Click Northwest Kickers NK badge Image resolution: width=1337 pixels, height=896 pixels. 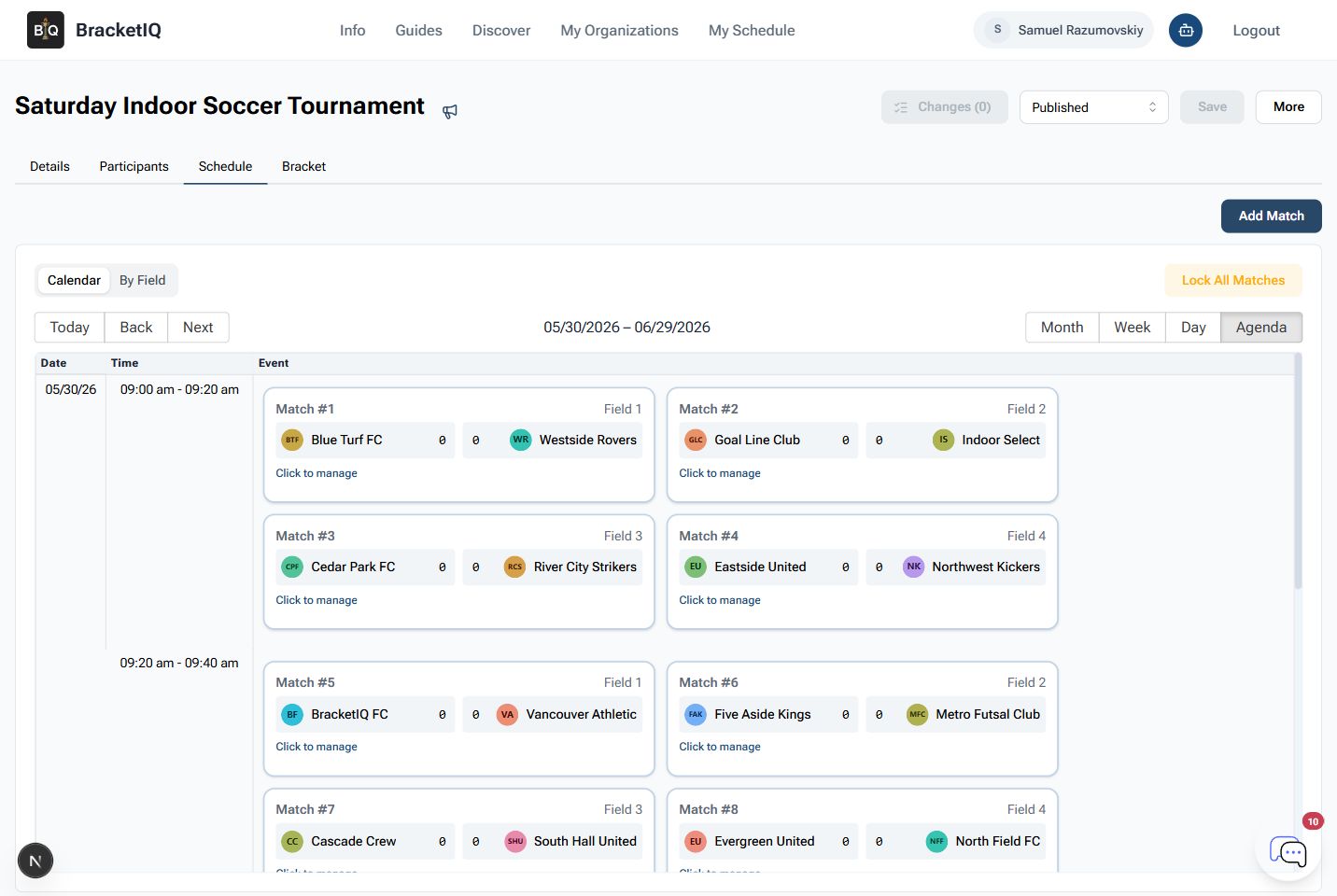[x=914, y=567]
